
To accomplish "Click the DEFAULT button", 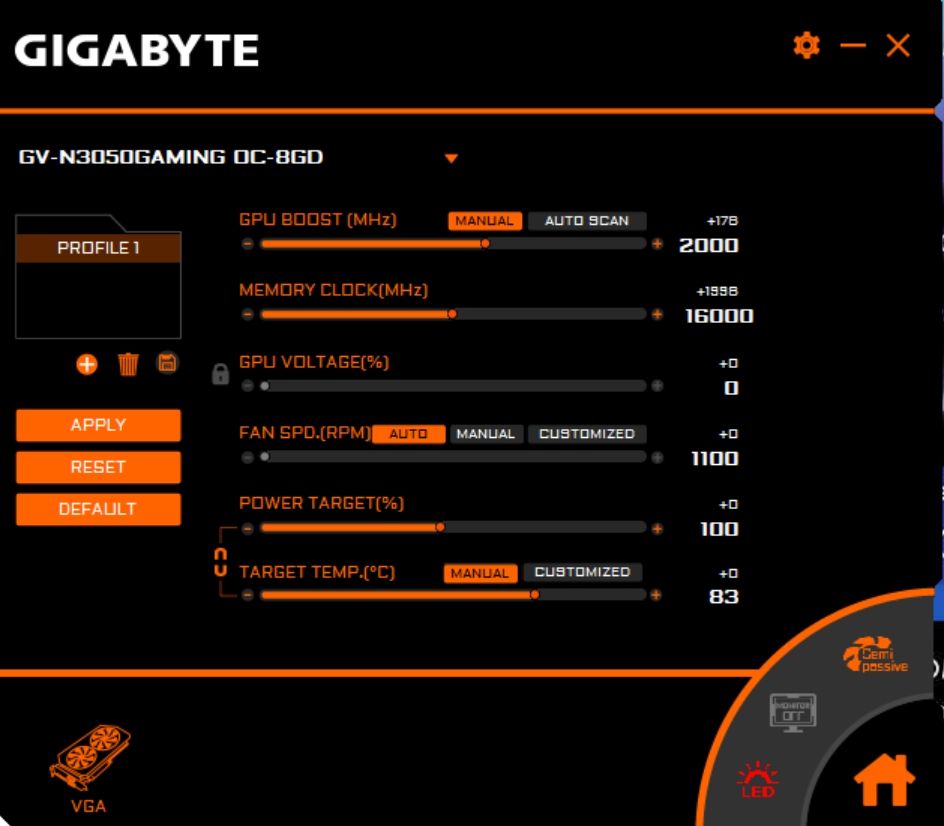I will coord(98,509).
